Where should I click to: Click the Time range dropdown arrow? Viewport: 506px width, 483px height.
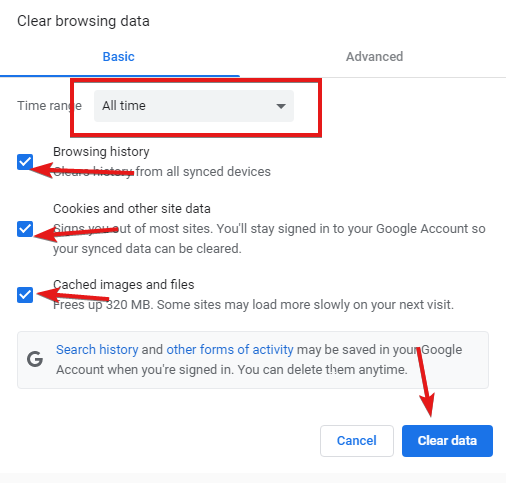click(x=281, y=106)
